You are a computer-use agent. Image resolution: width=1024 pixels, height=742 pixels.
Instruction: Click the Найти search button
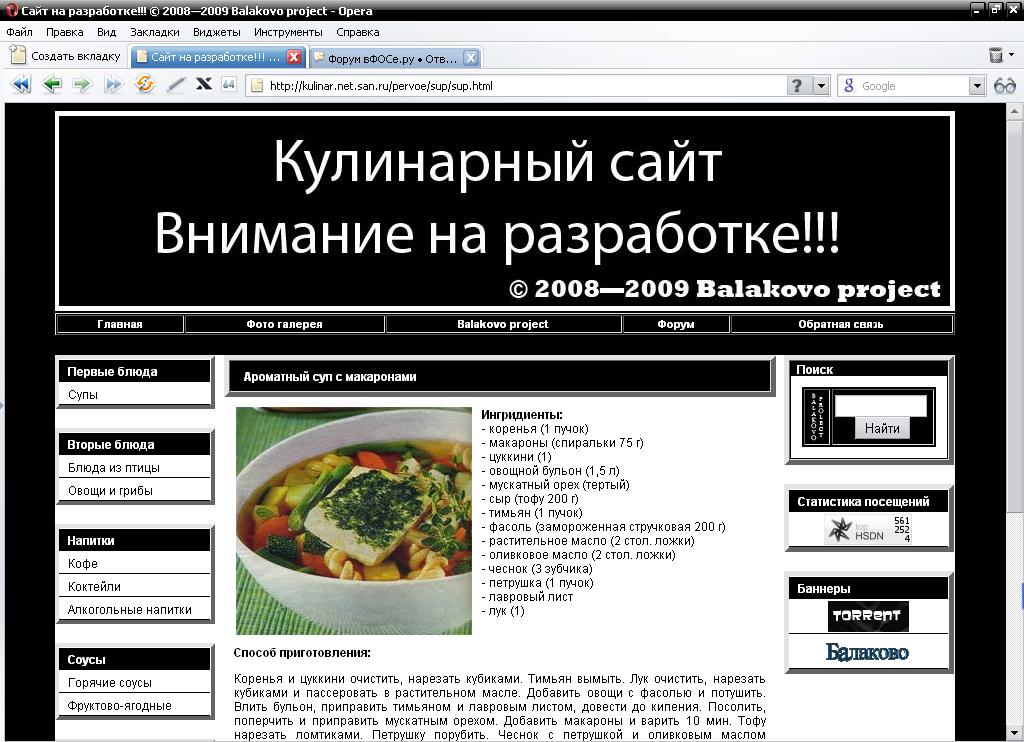(881, 428)
